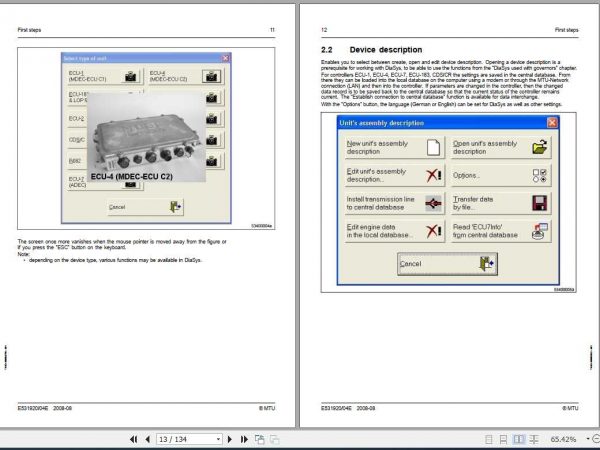Click Read 'ECU7Info' from central database
This screenshot has width=600, height=450.
(501, 231)
